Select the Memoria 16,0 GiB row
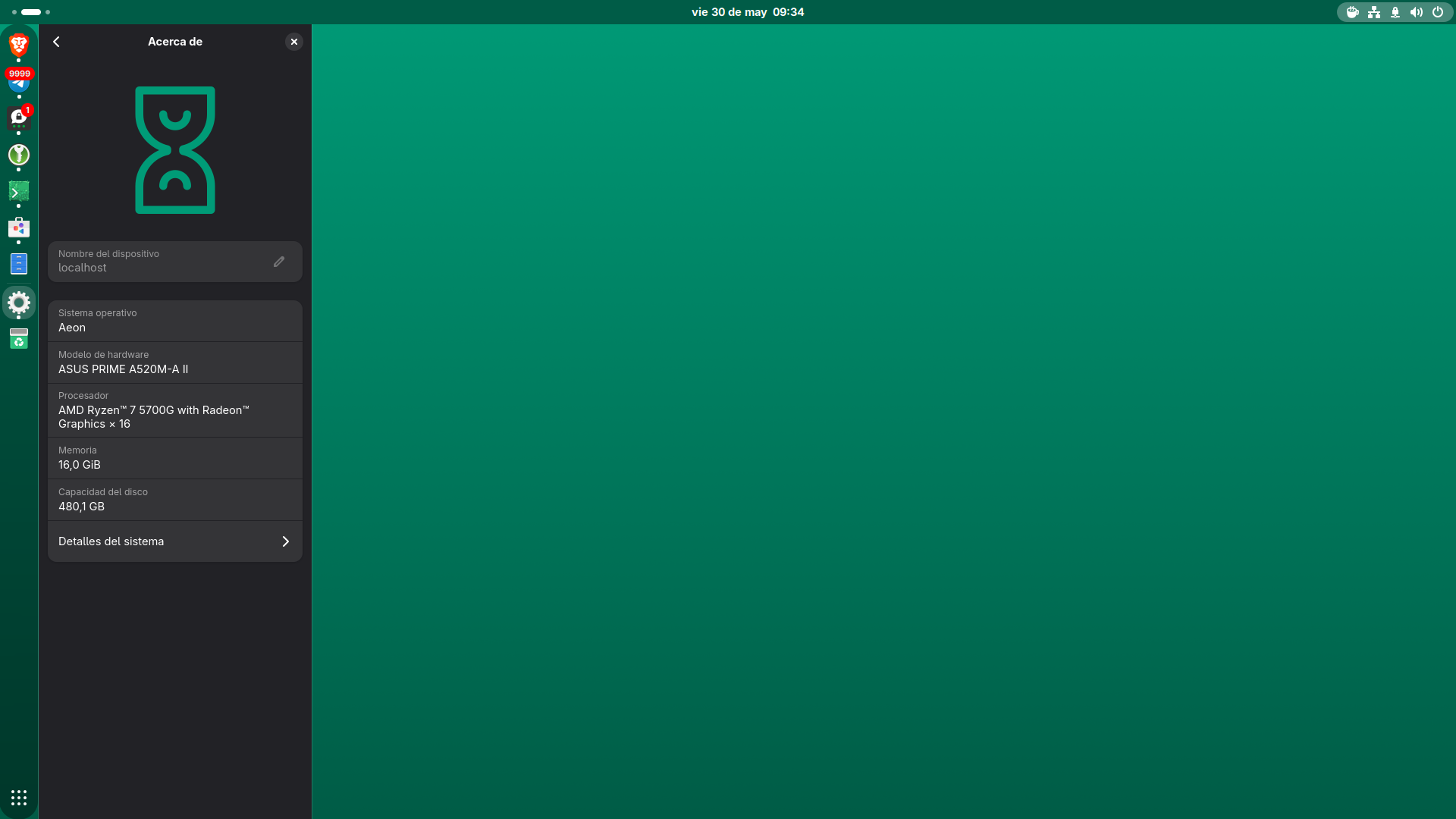This screenshot has width=1456, height=819. (x=175, y=458)
